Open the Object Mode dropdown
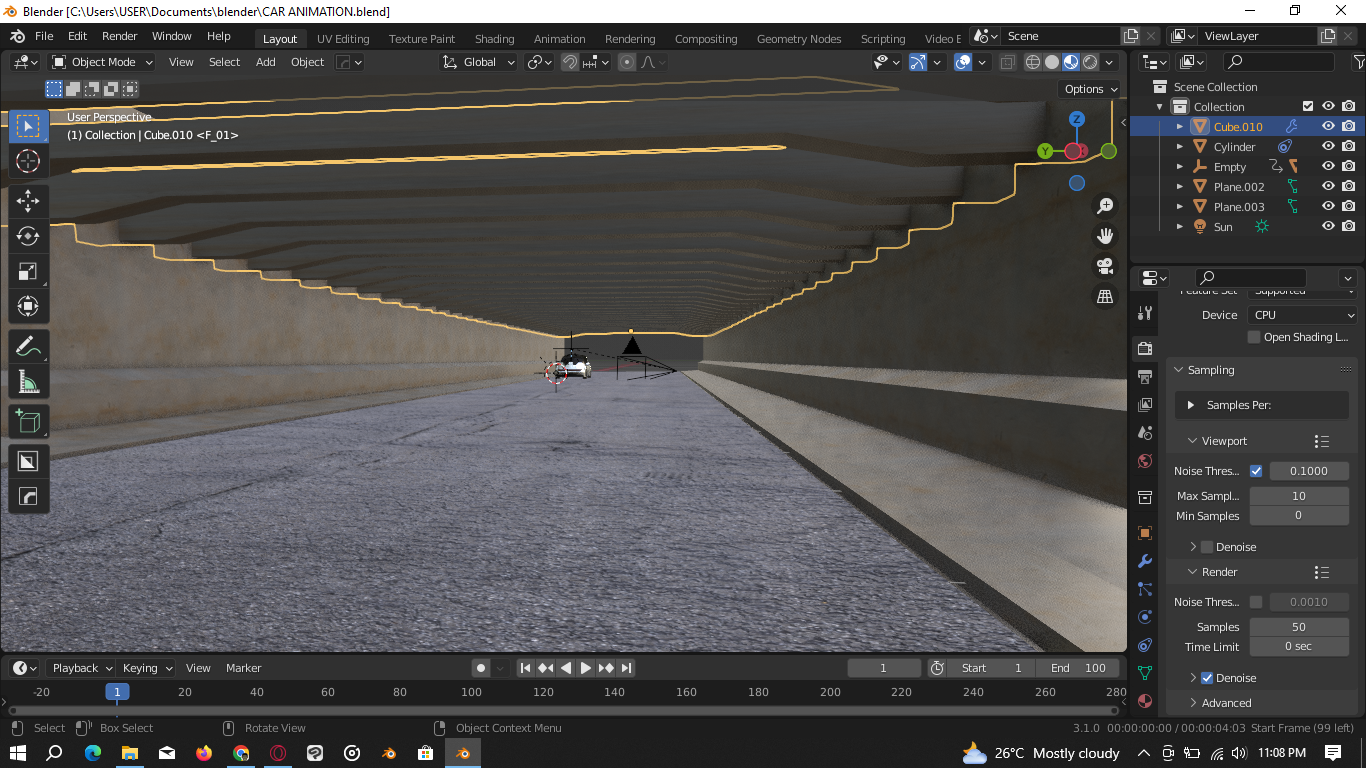 click(x=102, y=62)
